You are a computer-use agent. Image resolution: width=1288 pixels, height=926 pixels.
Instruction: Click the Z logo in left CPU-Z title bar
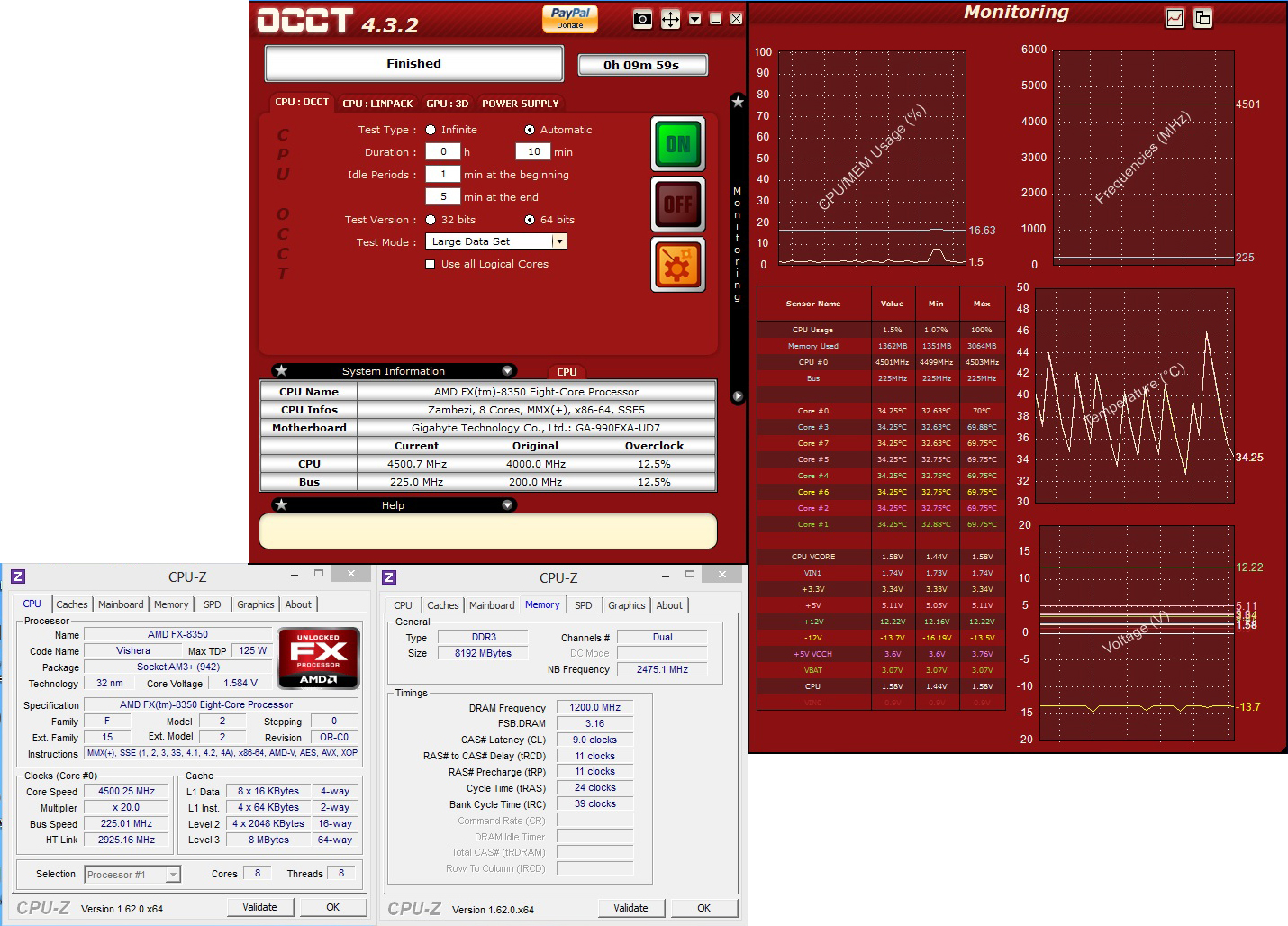click(18, 576)
